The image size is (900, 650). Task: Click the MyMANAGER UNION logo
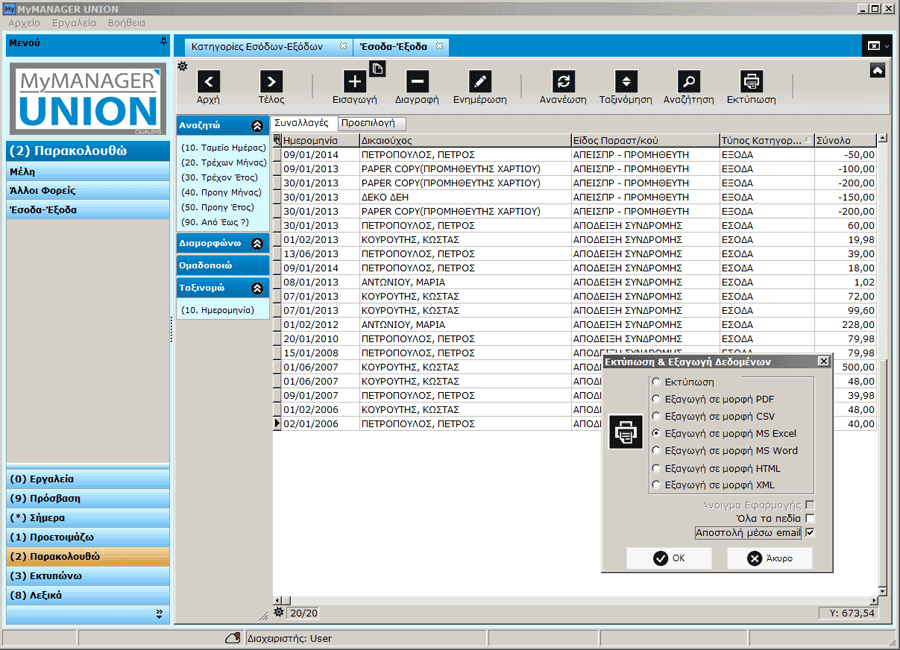[x=88, y=99]
